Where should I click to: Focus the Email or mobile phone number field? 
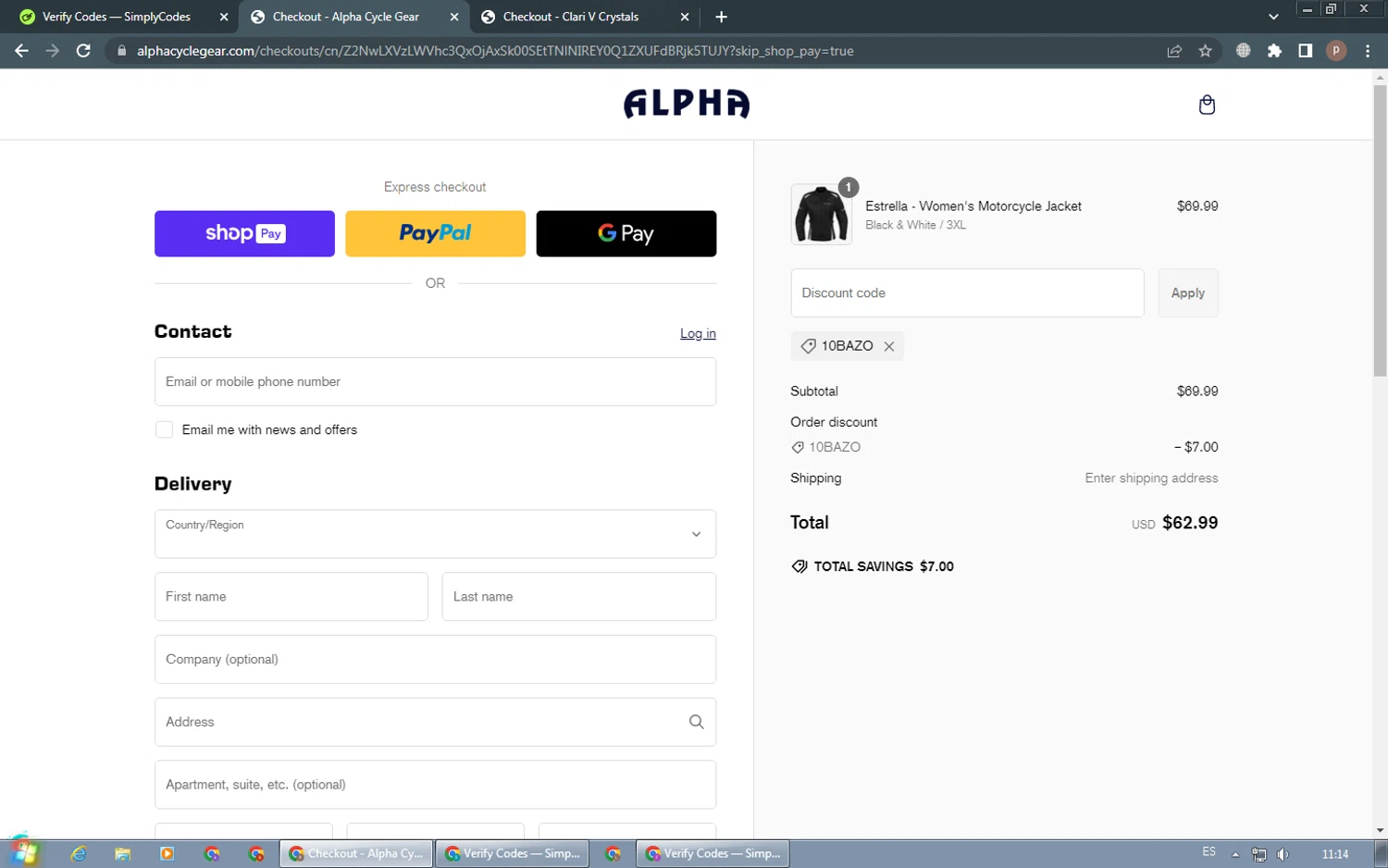(435, 382)
